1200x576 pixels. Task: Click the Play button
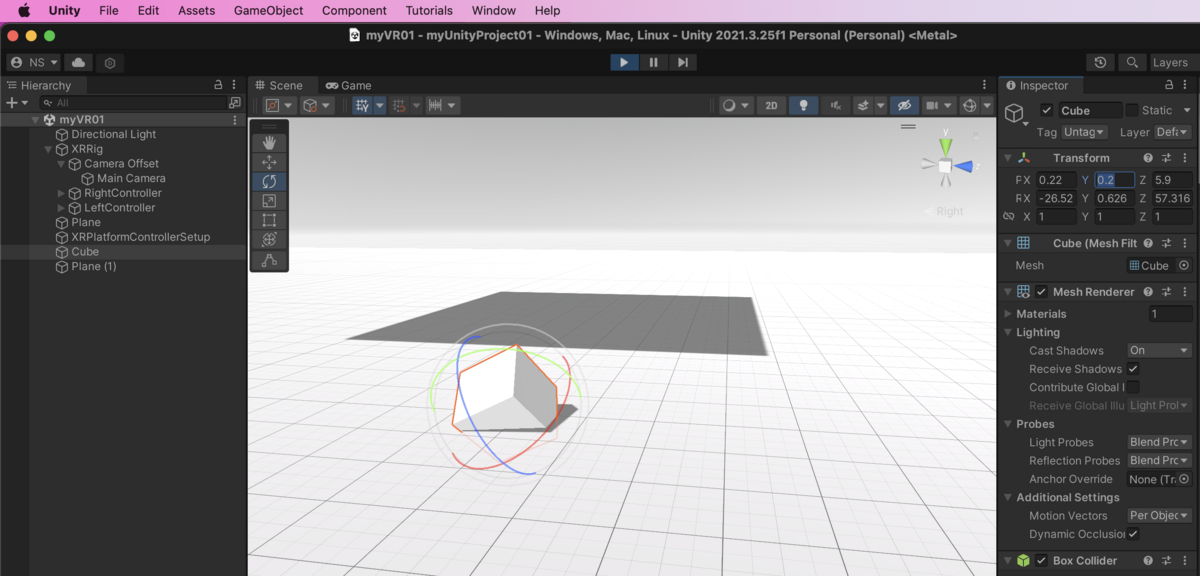point(624,62)
